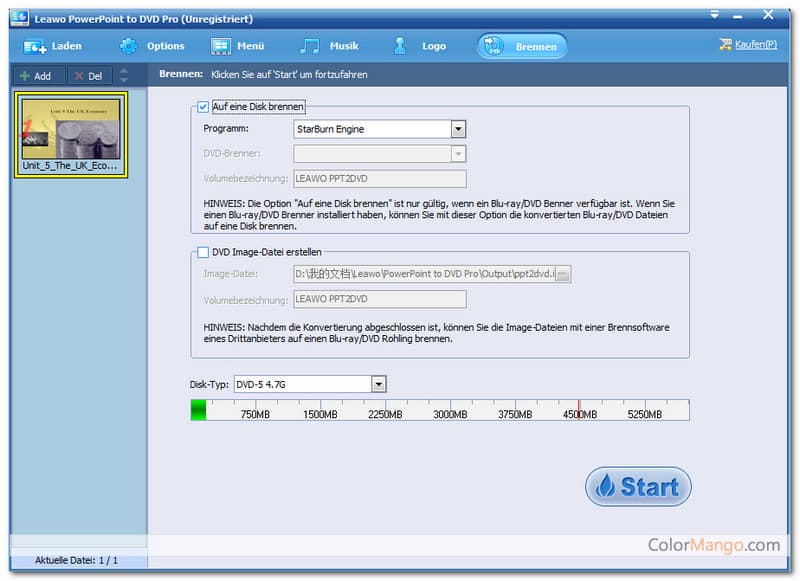Open the Disk-Typ DVD-5 4.7G dropdown
The height and width of the screenshot is (581, 800).
point(379,384)
